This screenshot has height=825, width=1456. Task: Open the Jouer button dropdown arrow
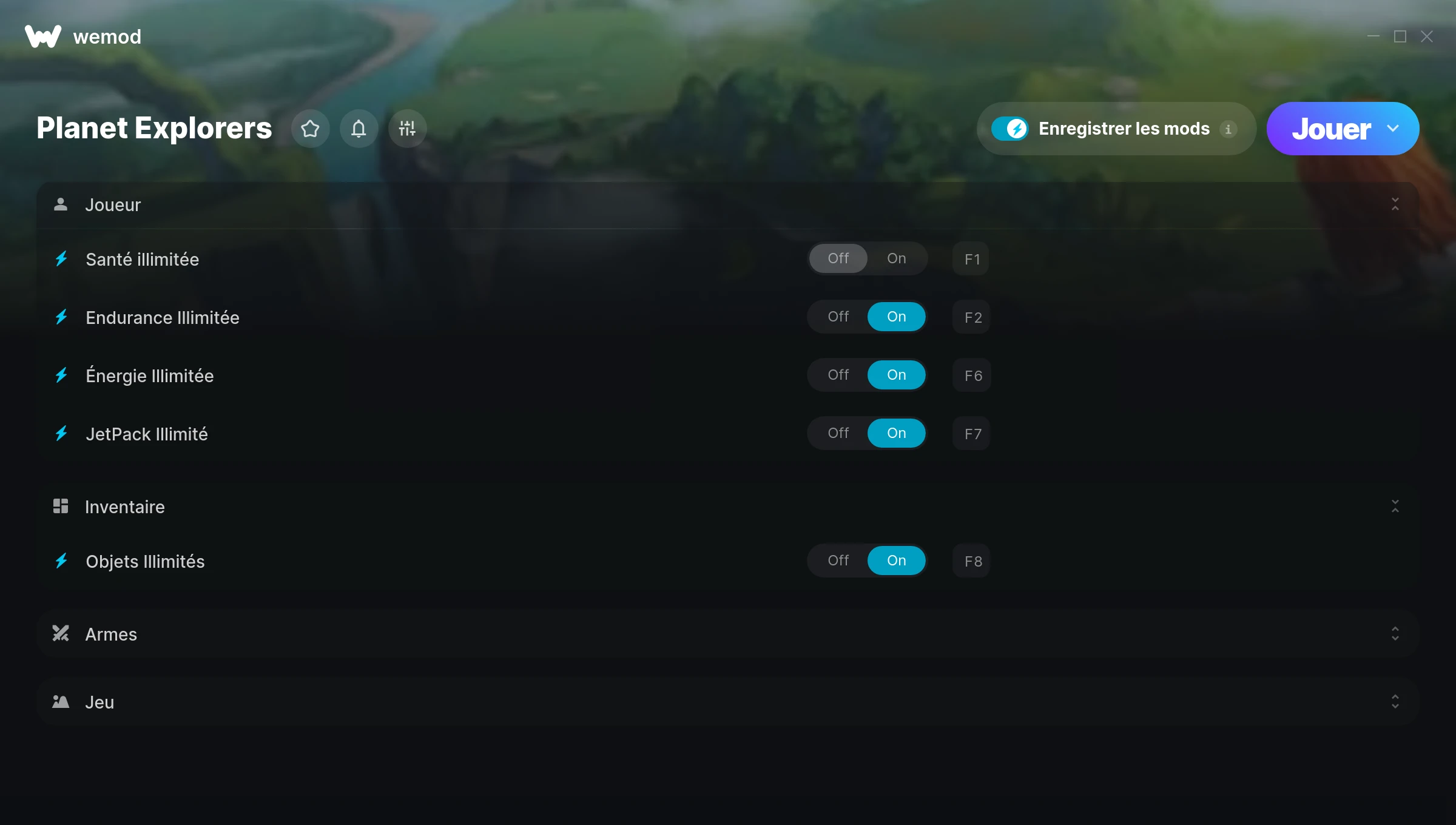(x=1393, y=129)
